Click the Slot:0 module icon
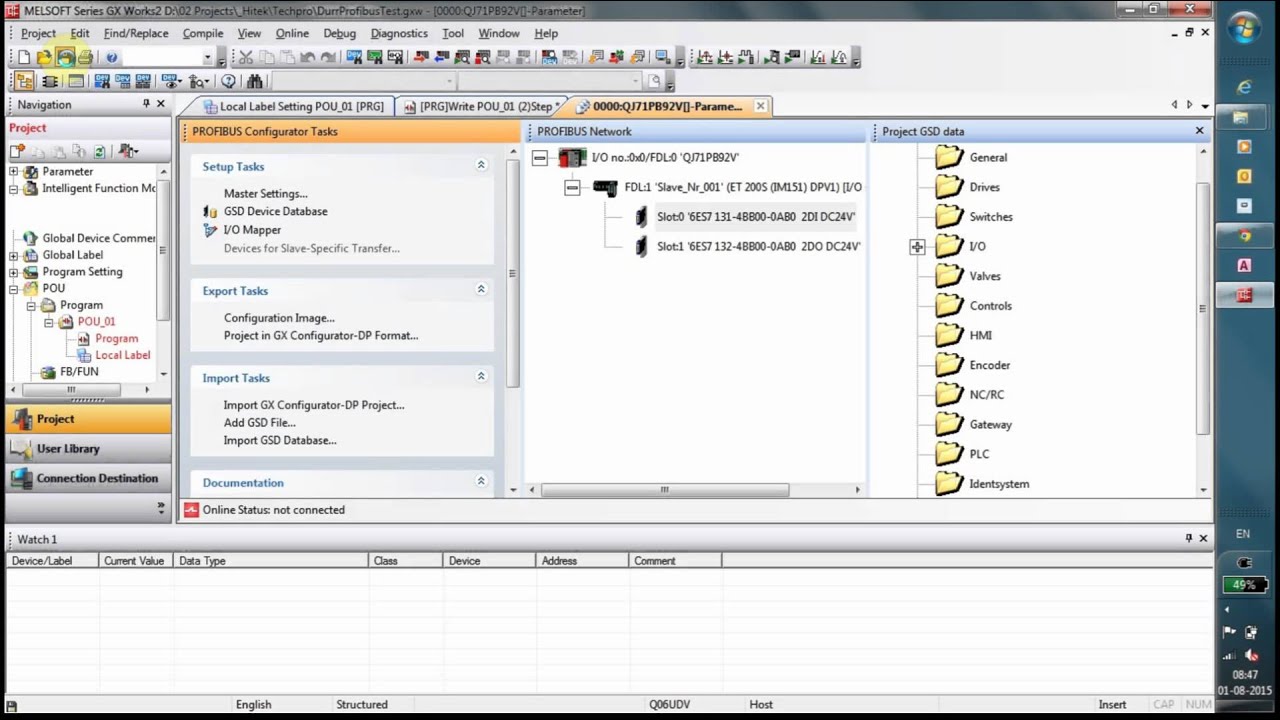 click(641, 217)
